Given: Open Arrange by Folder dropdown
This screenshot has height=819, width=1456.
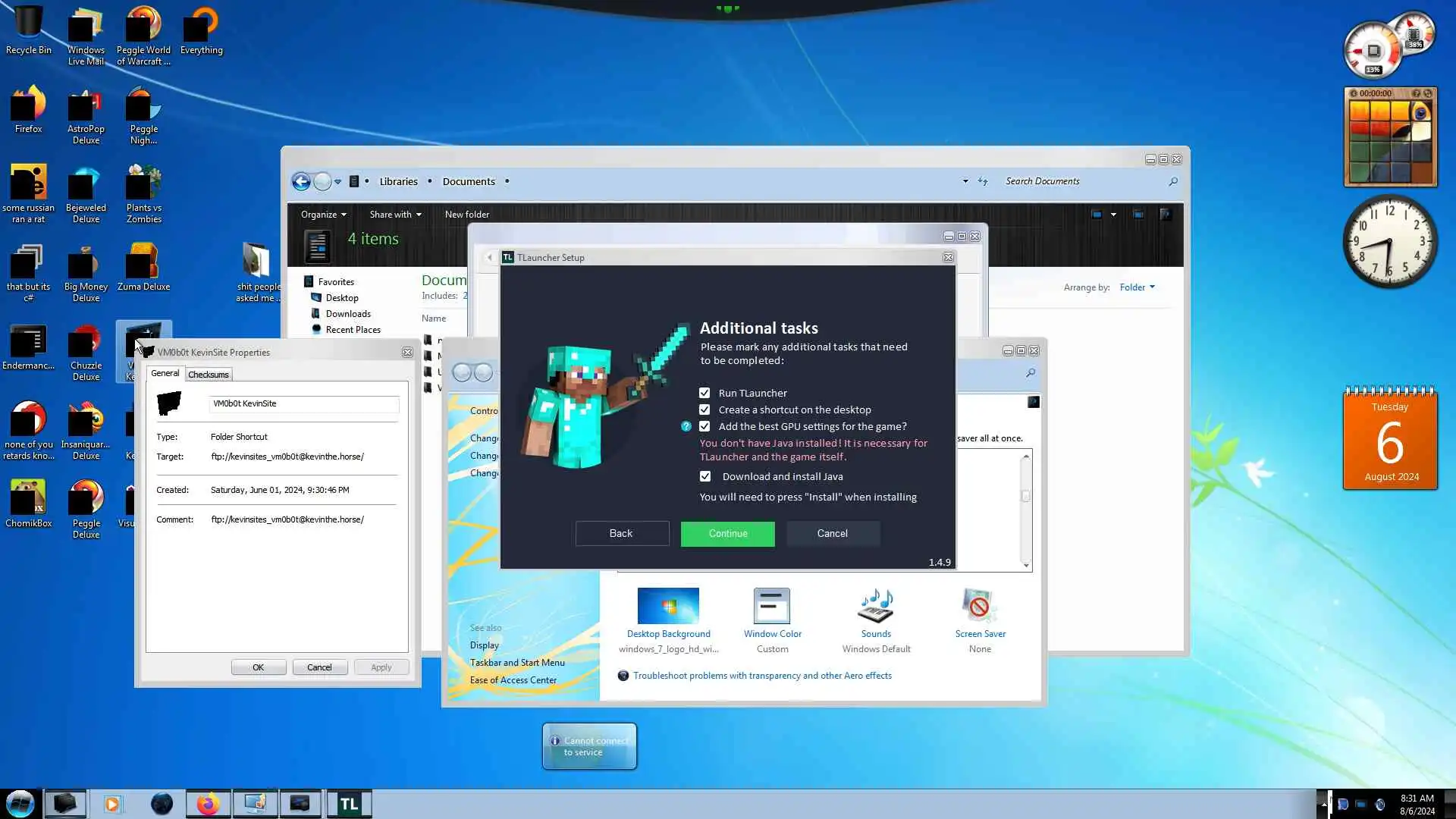Looking at the screenshot, I should [1137, 287].
